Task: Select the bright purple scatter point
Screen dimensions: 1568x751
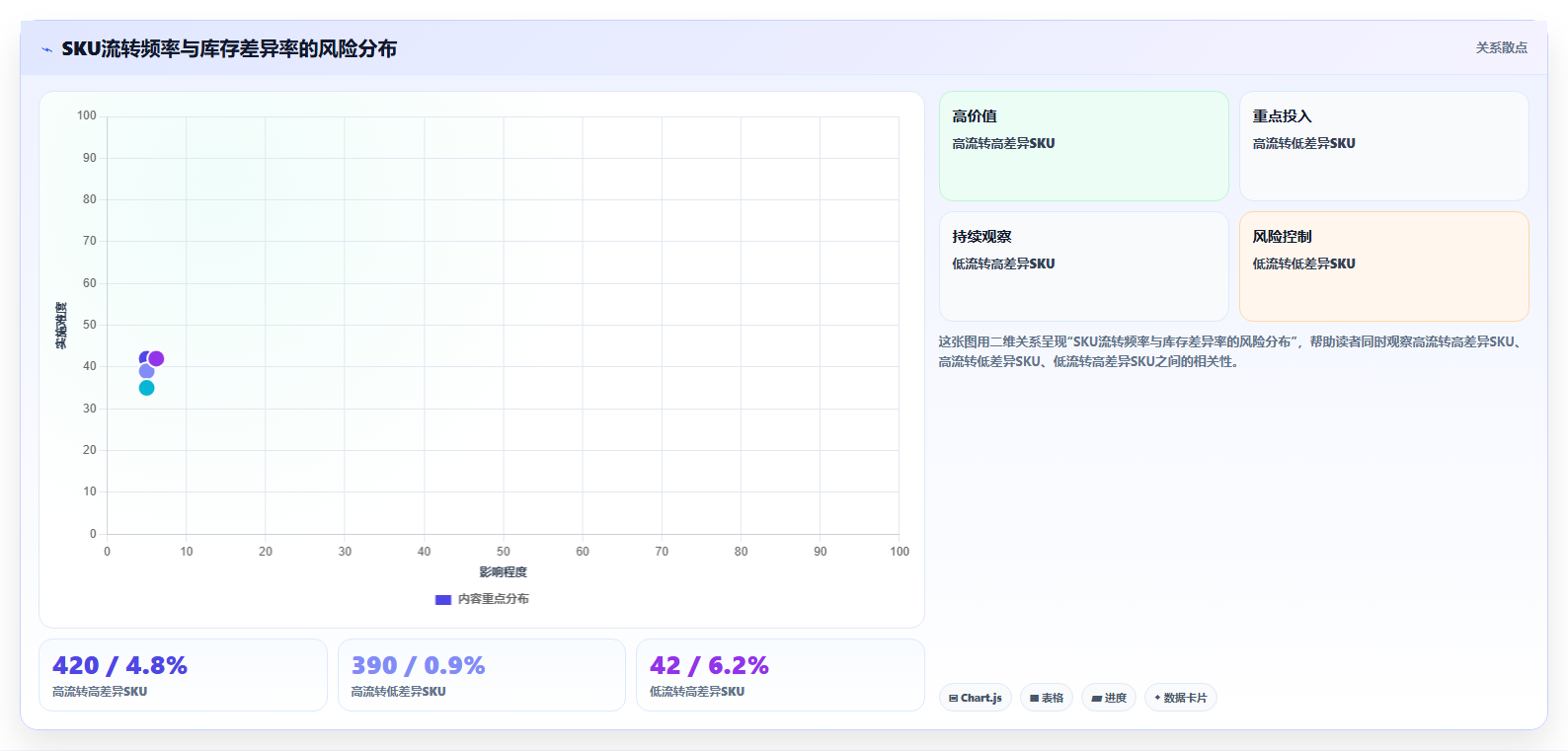Action: (x=156, y=359)
